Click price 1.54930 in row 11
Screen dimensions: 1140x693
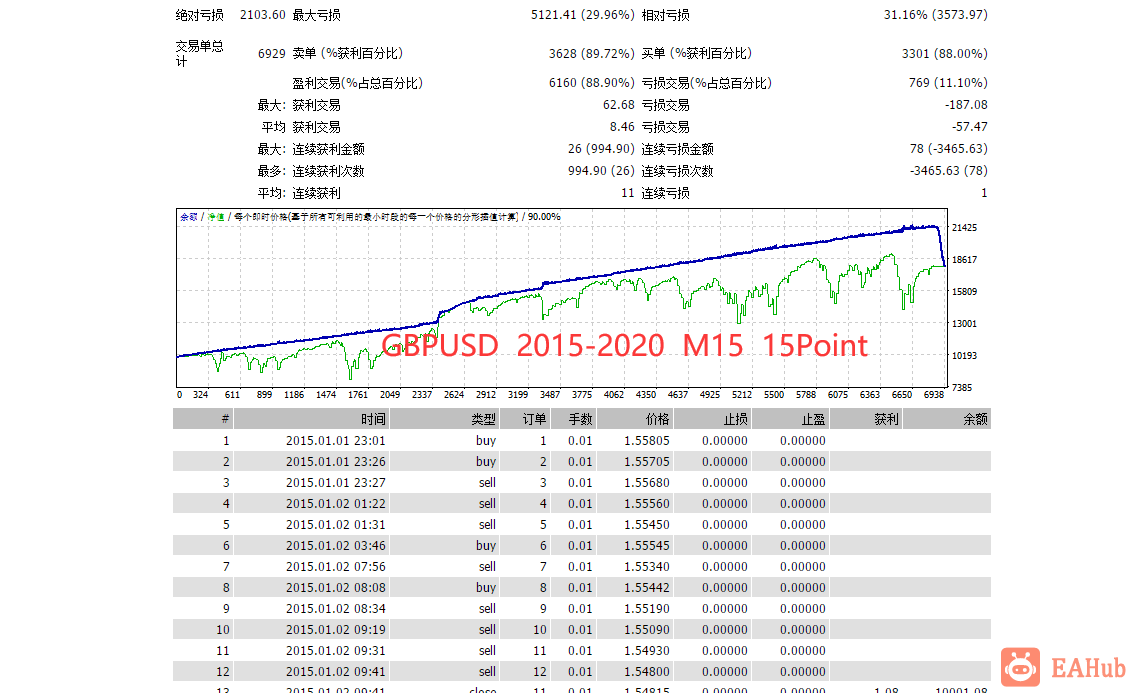[x=646, y=651]
